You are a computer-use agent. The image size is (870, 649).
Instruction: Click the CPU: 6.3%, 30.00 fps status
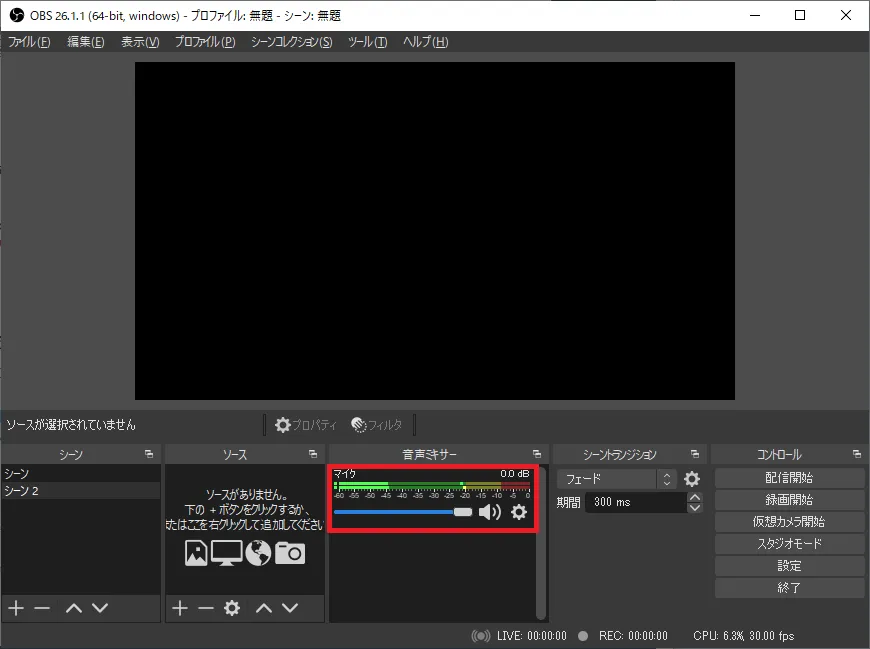(743, 636)
